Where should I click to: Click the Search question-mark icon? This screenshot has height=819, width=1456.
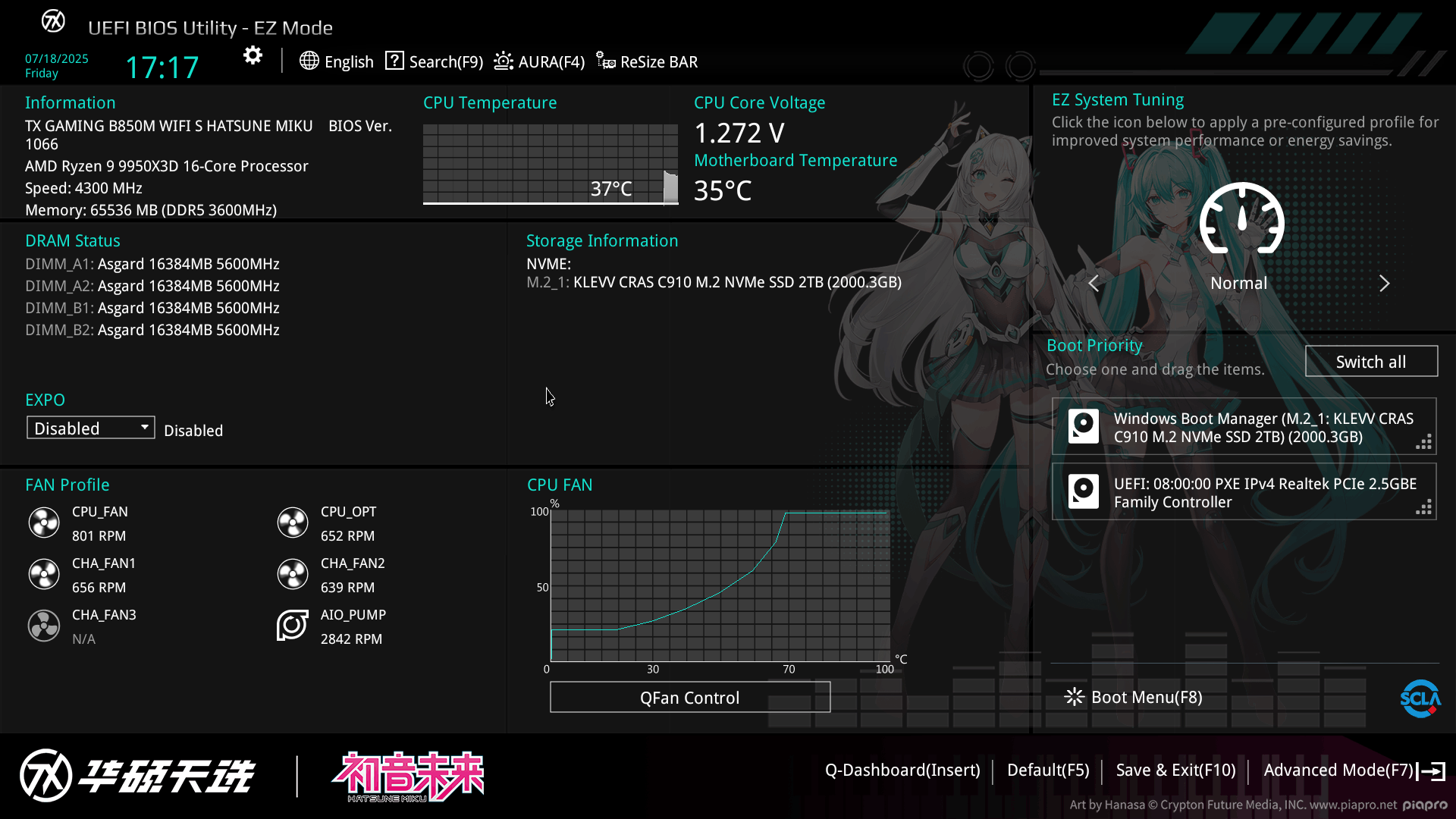(394, 61)
